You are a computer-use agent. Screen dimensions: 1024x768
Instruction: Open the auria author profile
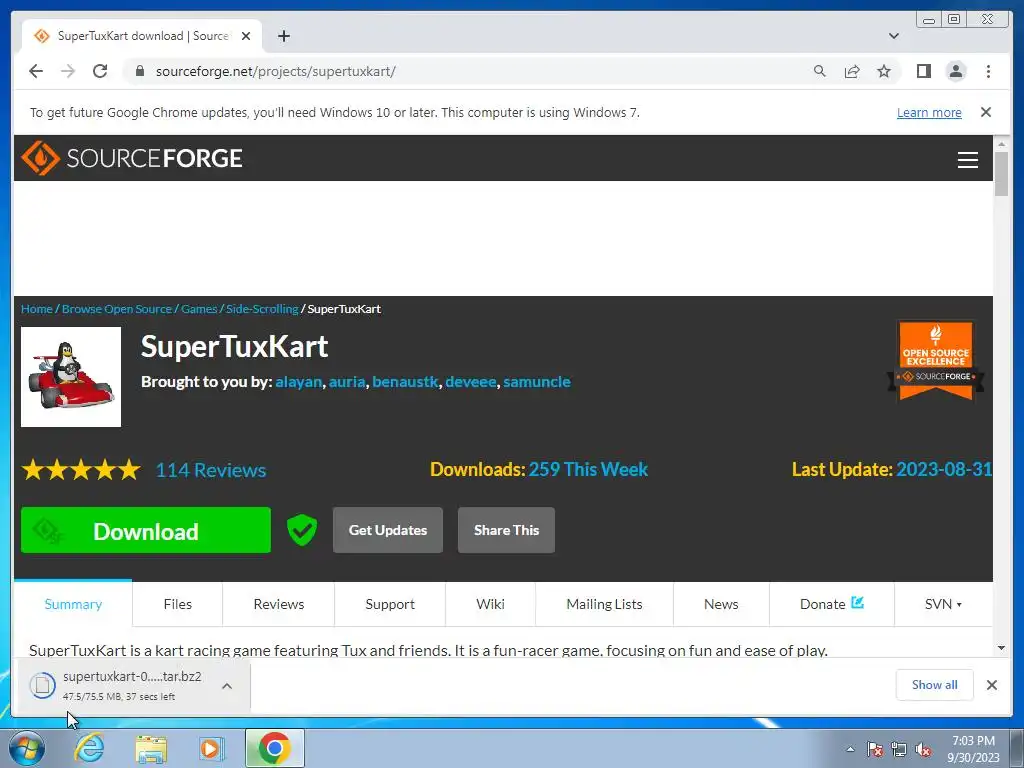click(347, 381)
